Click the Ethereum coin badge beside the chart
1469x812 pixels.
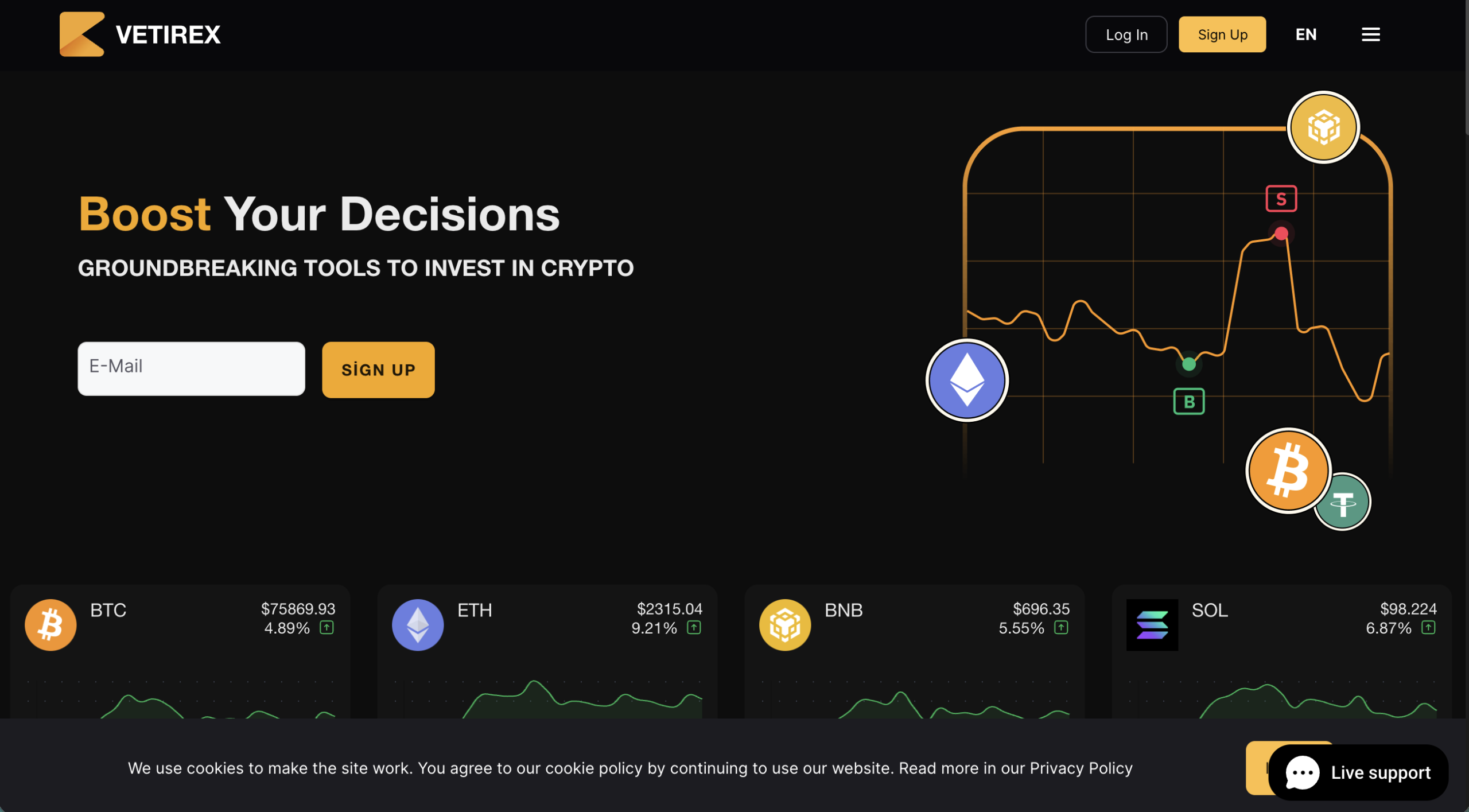[x=967, y=380]
